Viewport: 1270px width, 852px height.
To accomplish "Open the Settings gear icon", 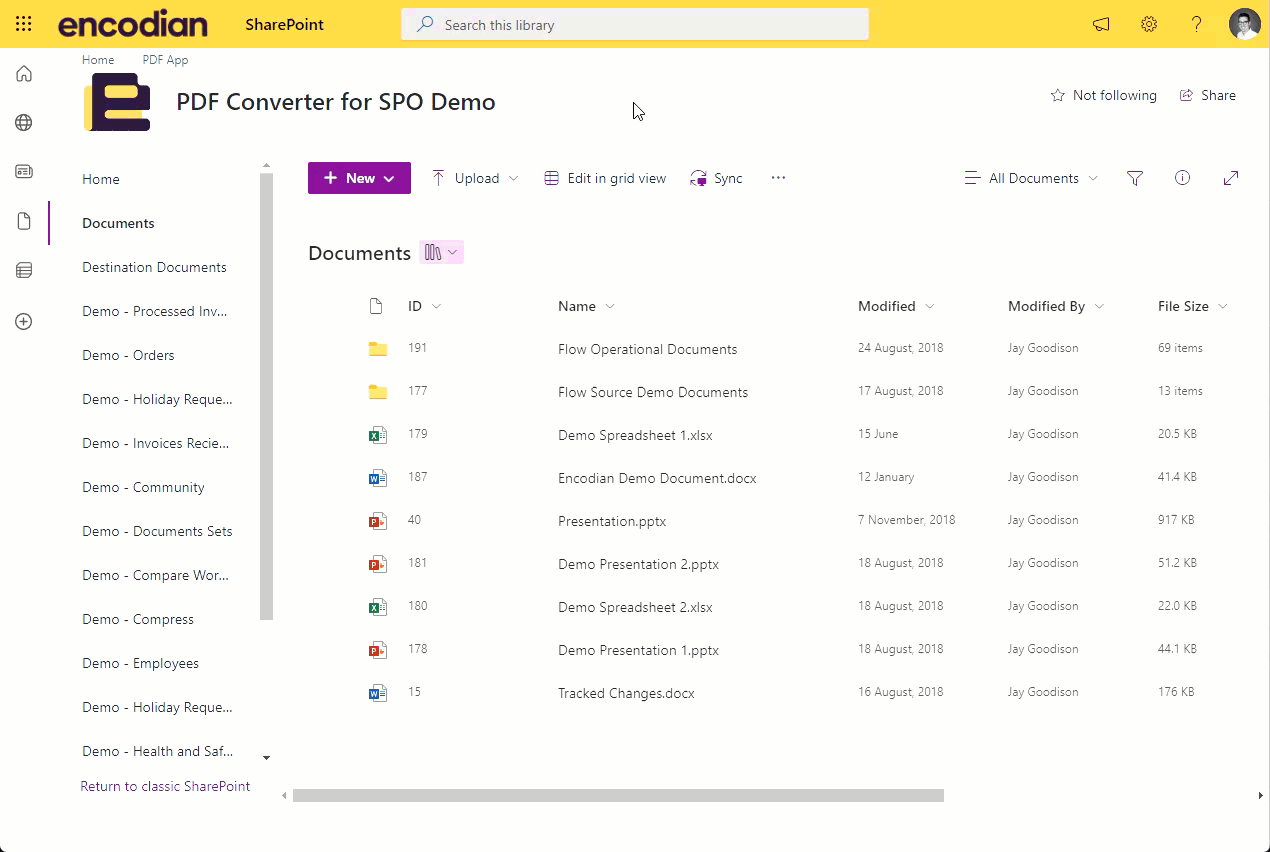I will pyautogui.click(x=1149, y=25).
